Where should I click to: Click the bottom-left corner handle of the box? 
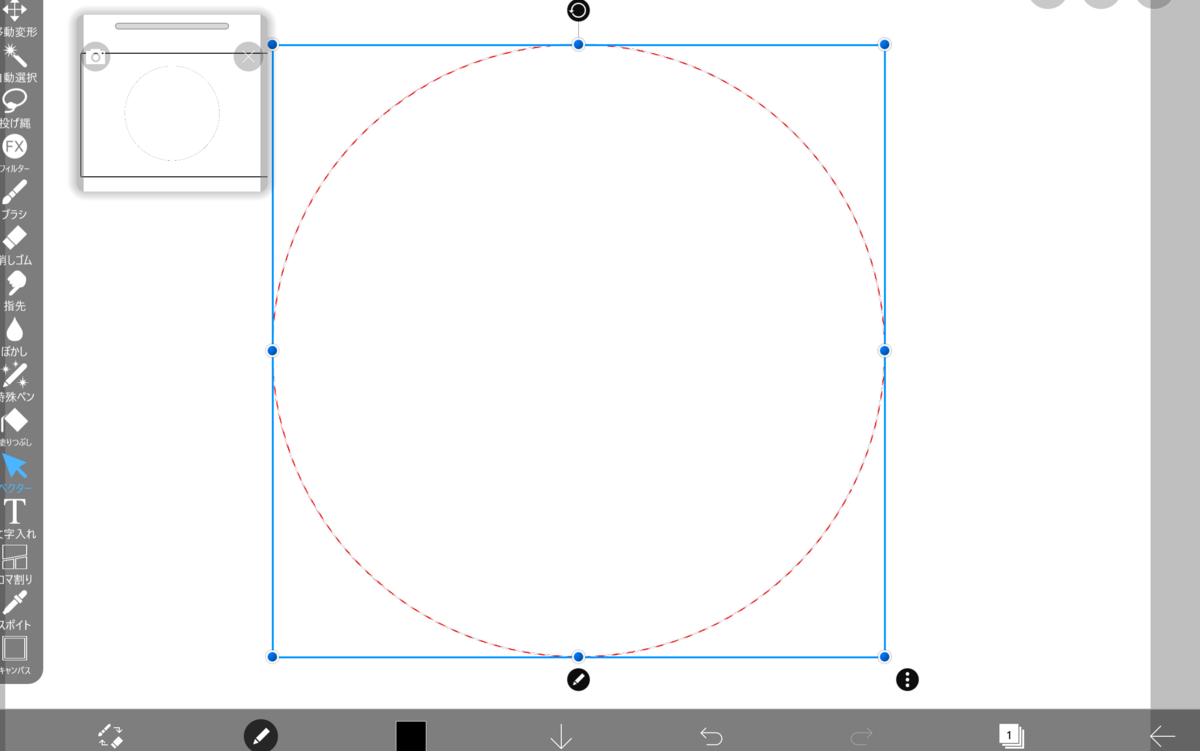point(272,657)
